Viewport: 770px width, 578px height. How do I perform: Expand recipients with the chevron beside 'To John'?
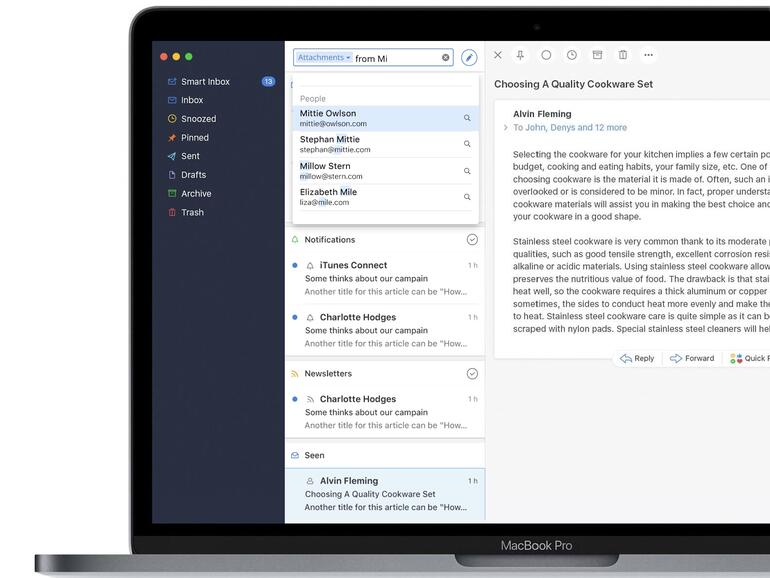[505, 128]
